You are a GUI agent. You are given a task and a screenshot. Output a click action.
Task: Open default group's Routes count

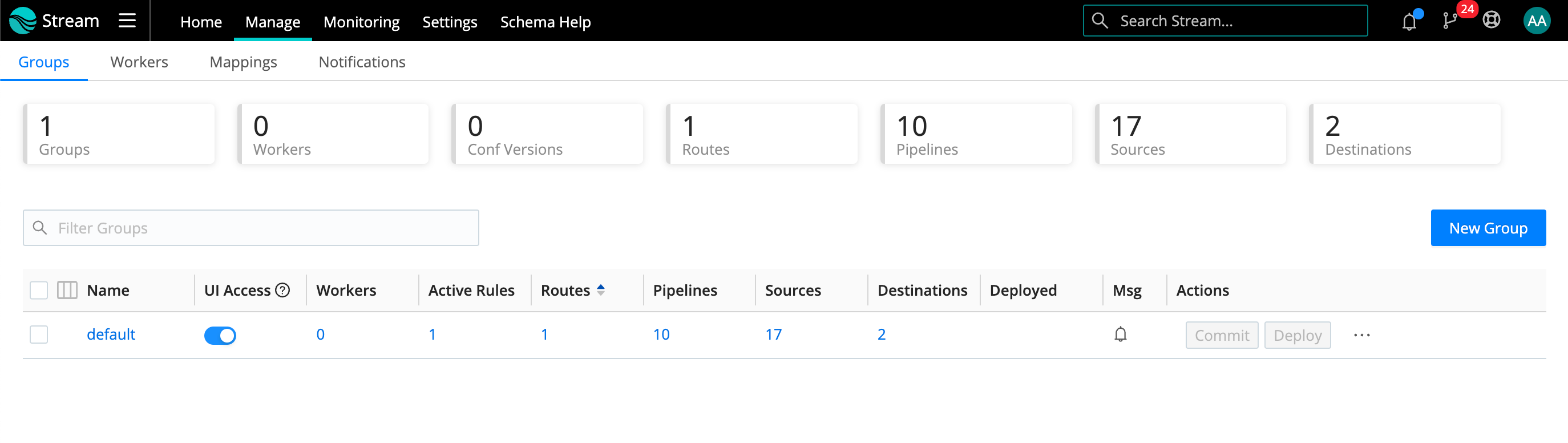(x=545, y=335)
